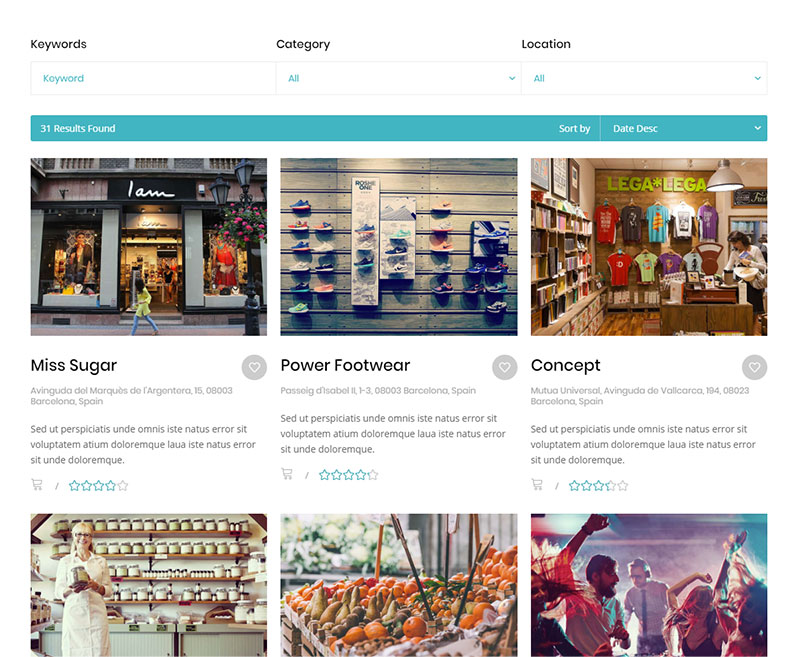The image size is (800, 657).
Task: Favorite Miss Sugar with heart icon
Action: point(254,367)
